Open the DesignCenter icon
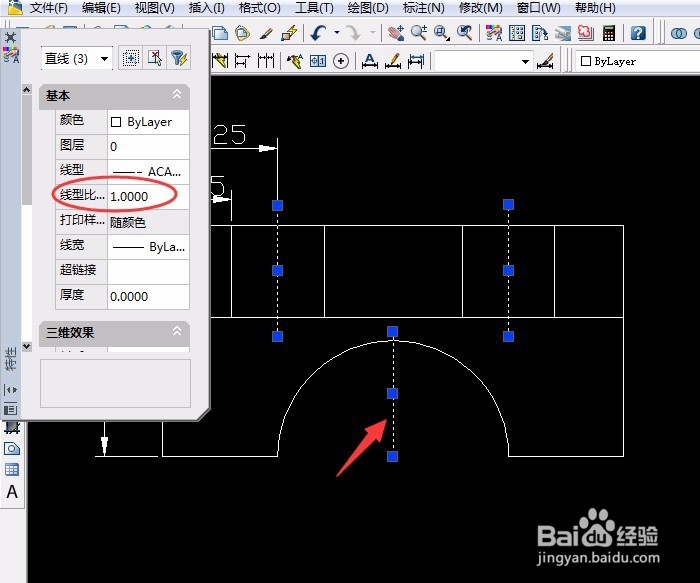The height and width of the screenshot is (583, 700). point(517,33)
